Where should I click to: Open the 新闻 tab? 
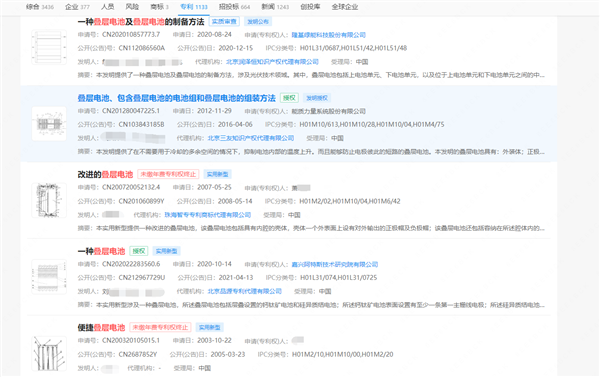tap(275, 7)
